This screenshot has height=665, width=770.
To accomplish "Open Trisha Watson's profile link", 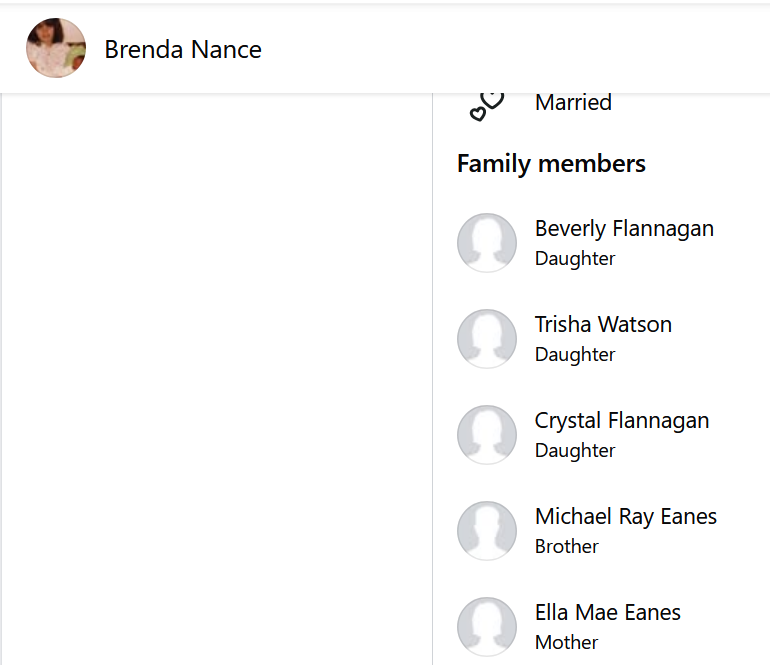I will (603, 324).
